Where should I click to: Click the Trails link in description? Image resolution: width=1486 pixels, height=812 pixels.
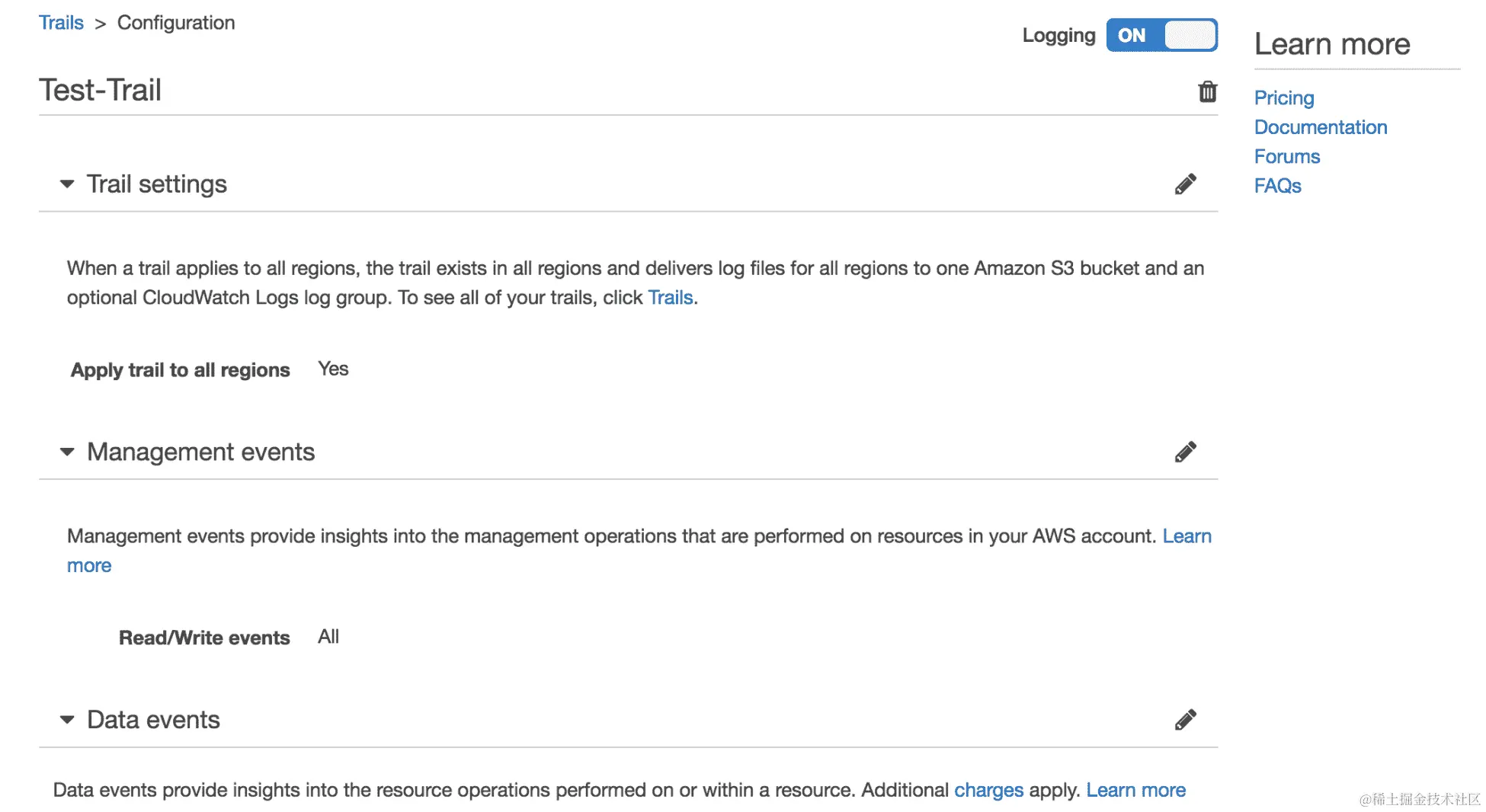pos(670,298)
